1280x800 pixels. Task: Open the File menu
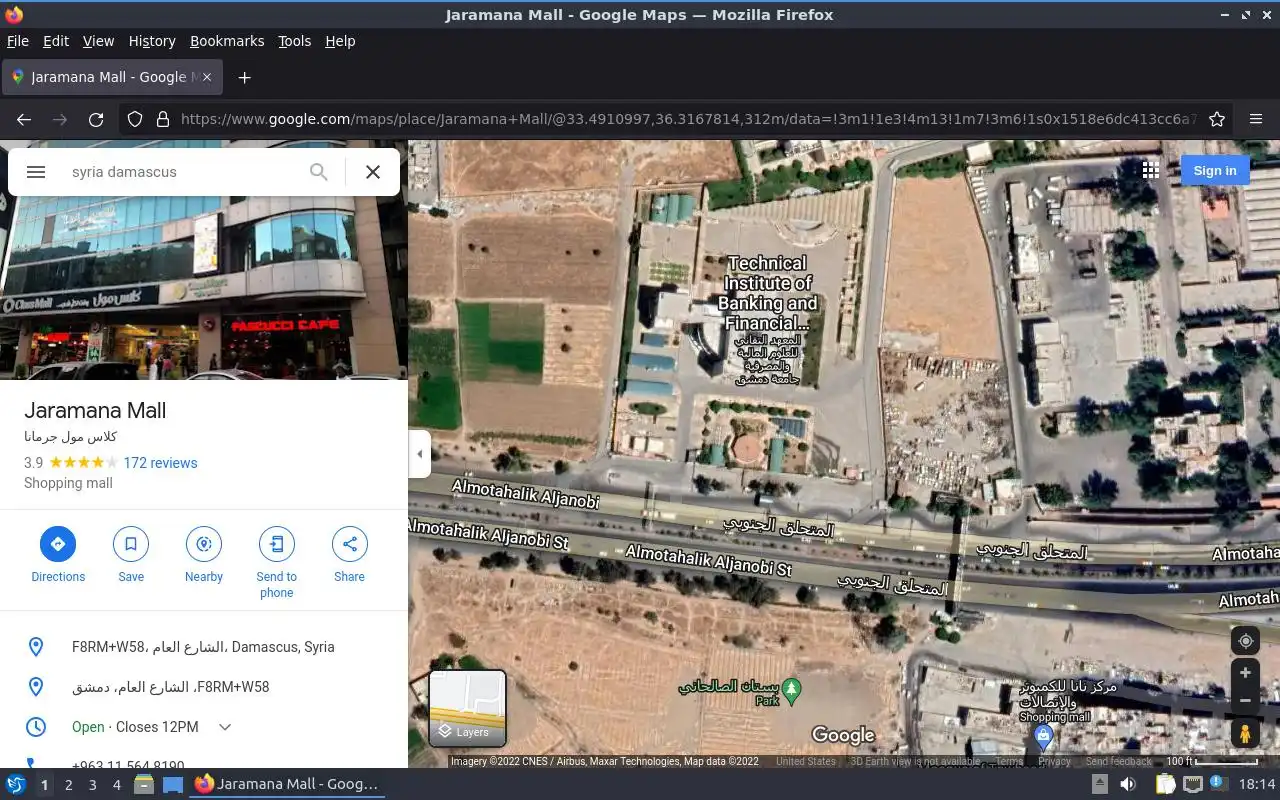[x=17, y=41]
